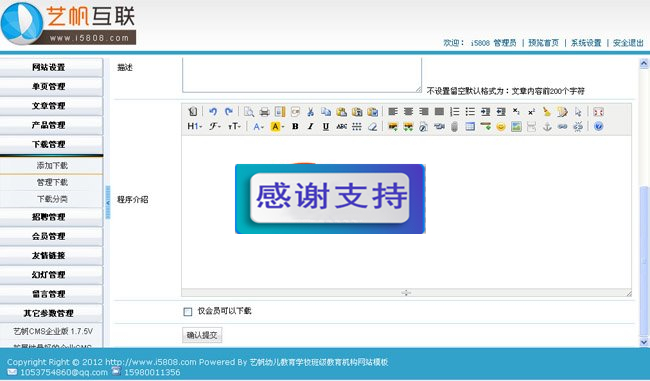Select all content with cursor icon
This screenshot has width=650, height=381.
(x=578, y=112)
